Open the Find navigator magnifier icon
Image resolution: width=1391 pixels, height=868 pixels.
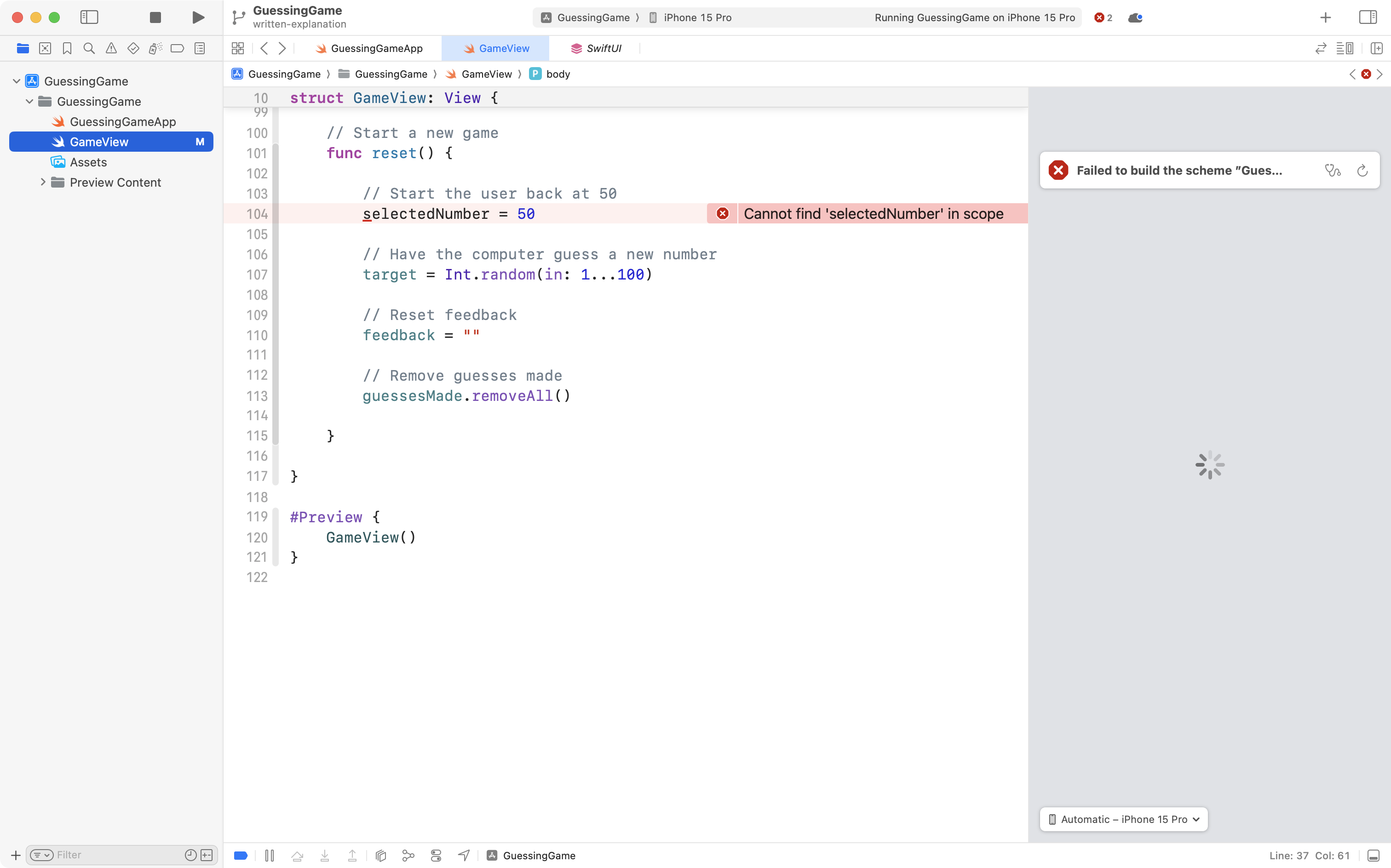click(89, 48)
